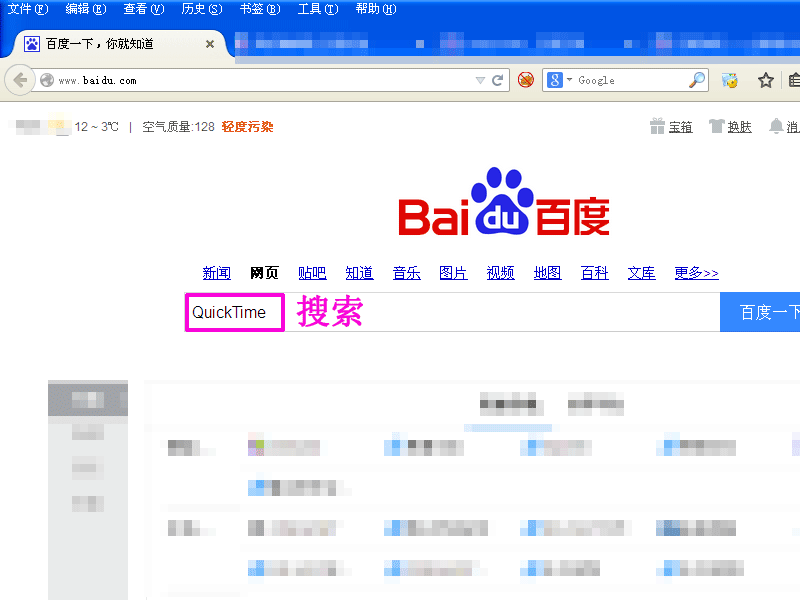Screen dimensions: 800x600
Task: Click the colorful extension icon beside search box
Action: pyautogui.click(x=730, y=80)
